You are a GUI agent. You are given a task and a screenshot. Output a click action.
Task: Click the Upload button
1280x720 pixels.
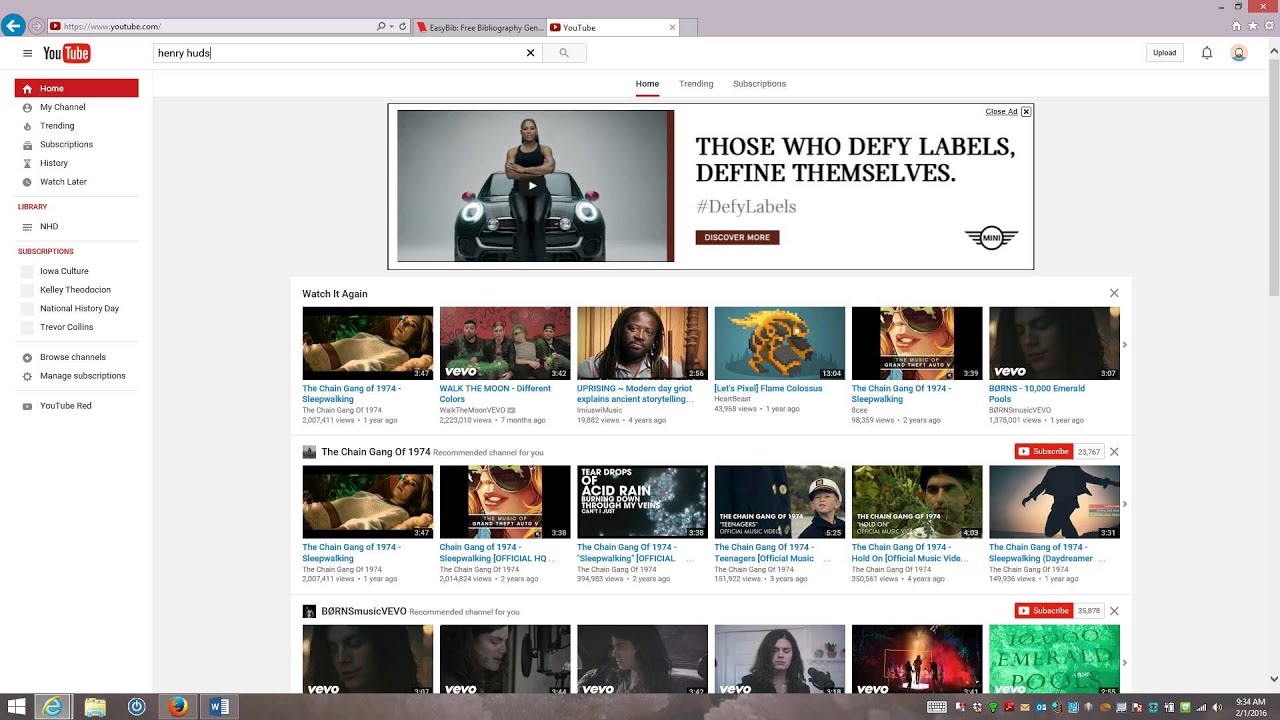pos(1165,53)
